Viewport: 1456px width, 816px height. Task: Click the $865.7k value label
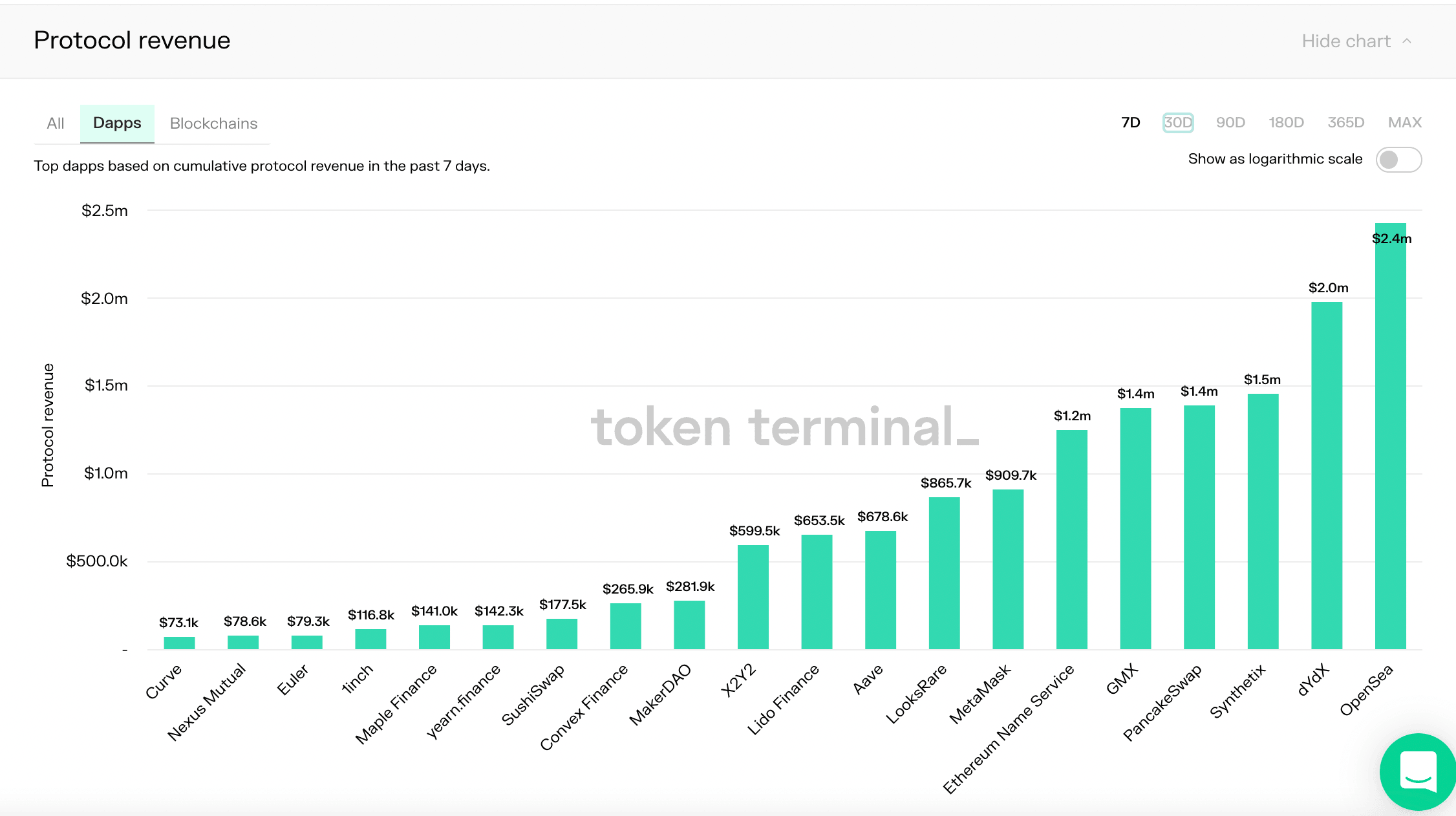pos(946,483)
